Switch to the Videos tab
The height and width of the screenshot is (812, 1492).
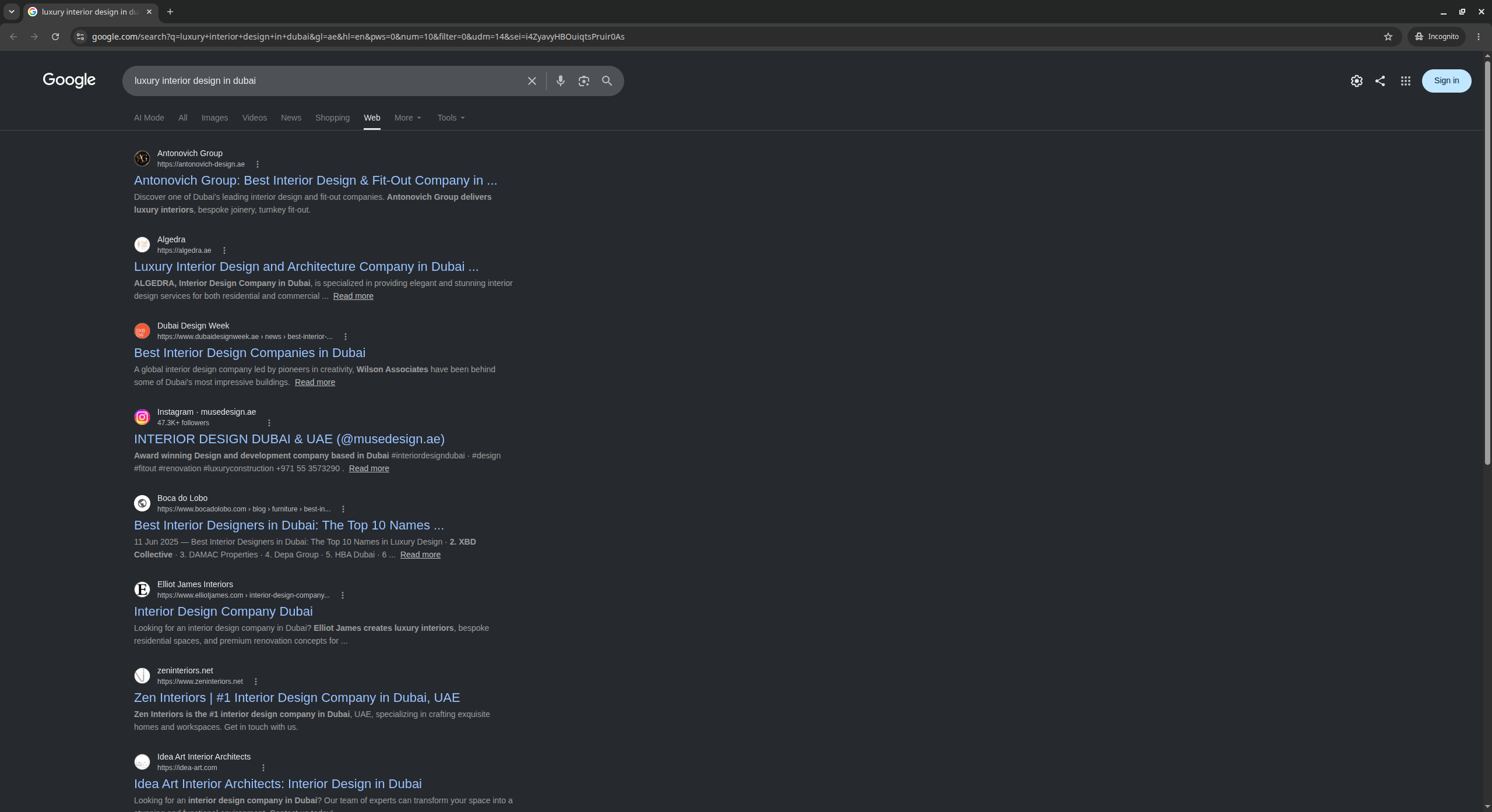click(255, 118)
